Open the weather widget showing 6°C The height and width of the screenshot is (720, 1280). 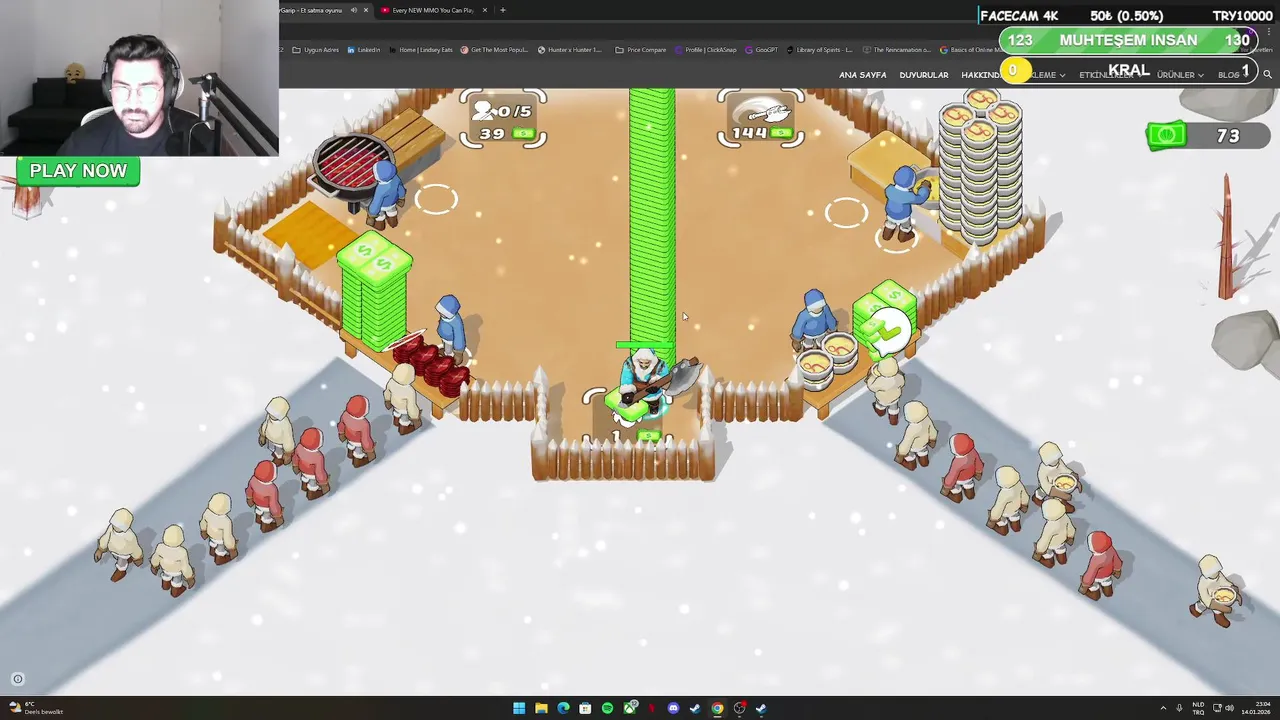tap(36, 708)
